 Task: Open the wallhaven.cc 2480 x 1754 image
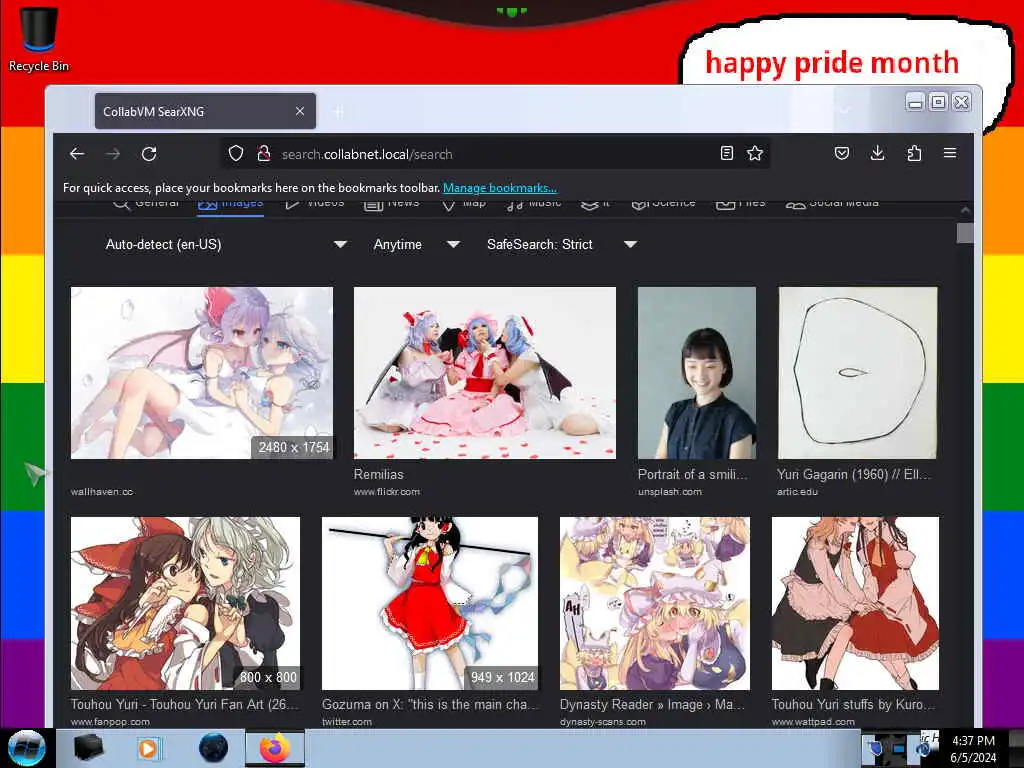pos(202,373)
